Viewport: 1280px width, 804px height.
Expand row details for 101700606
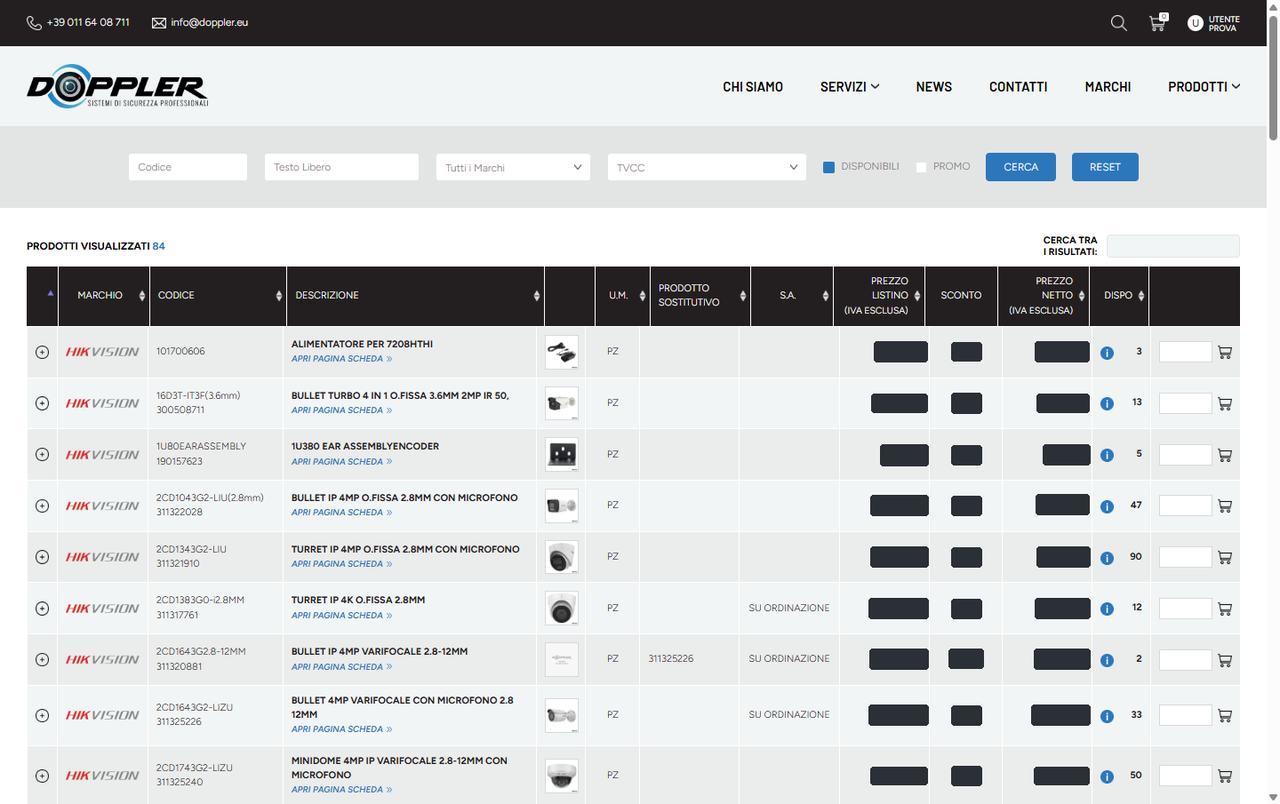pos(42,352)
